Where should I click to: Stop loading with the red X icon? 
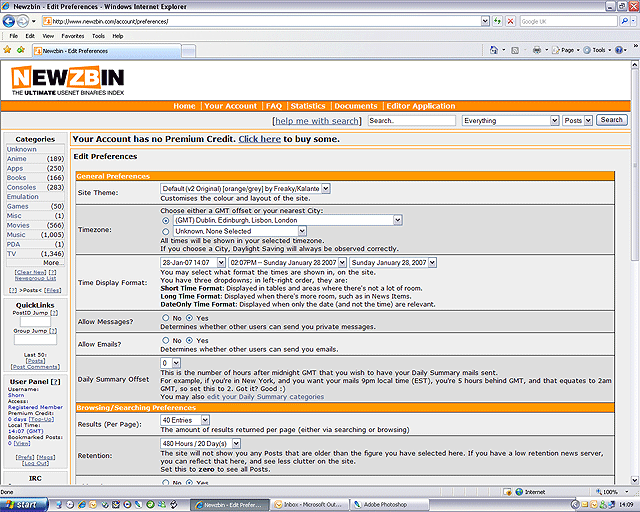tap(510, 21)
